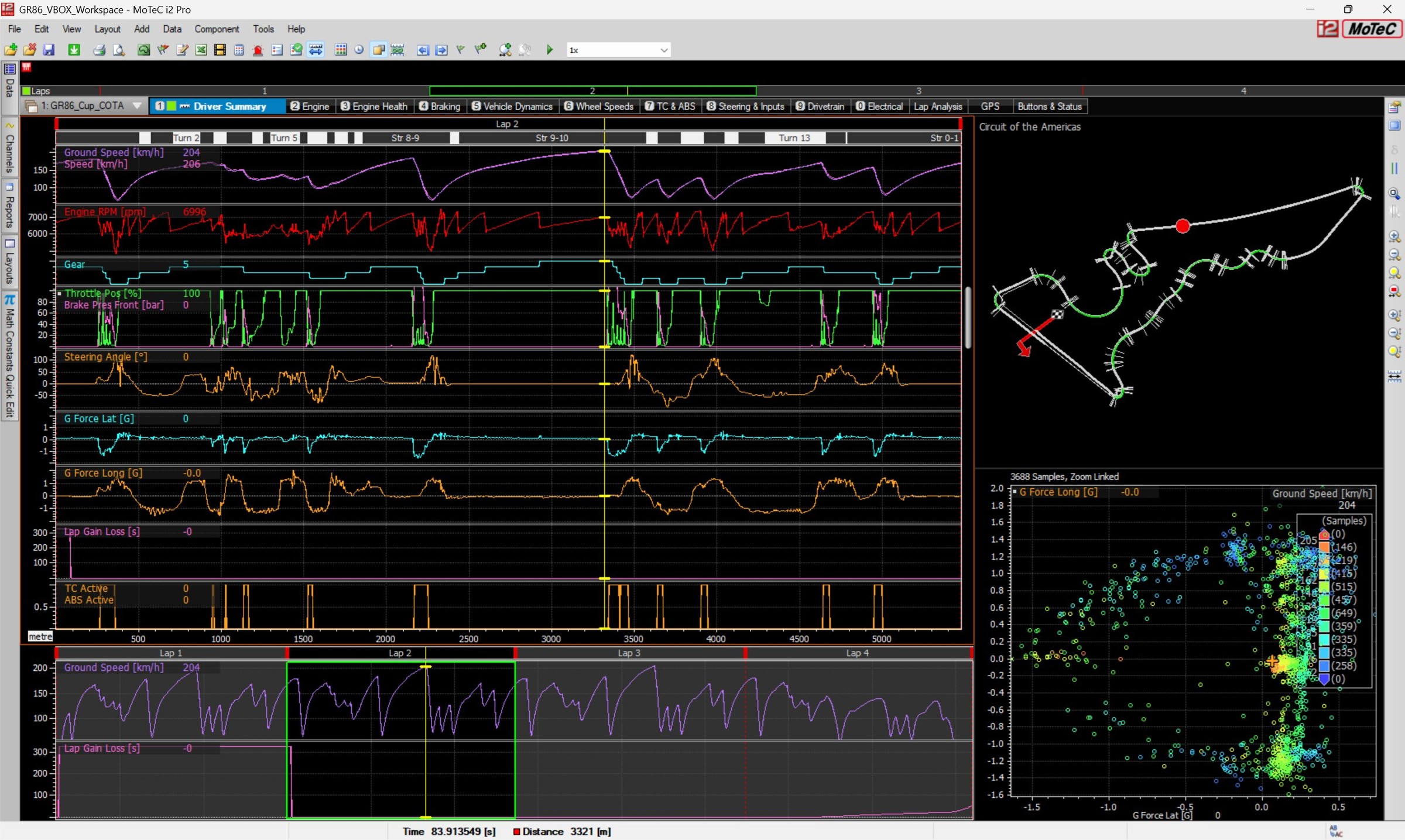Viewport: 1405px width, 840px height.
Task: Click the yellow horizontal zoom-full icon
Action: click(1394, 273)
